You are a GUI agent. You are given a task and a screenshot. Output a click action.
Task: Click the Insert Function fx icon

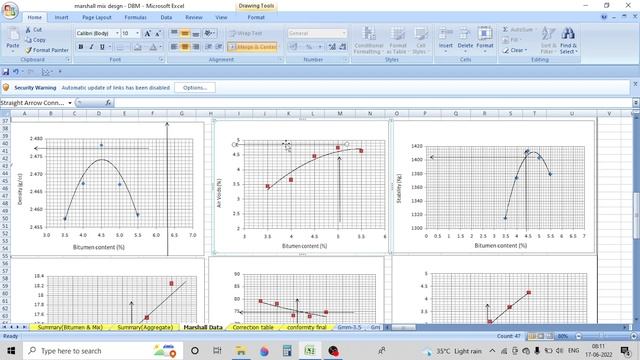tap(108, 103)
